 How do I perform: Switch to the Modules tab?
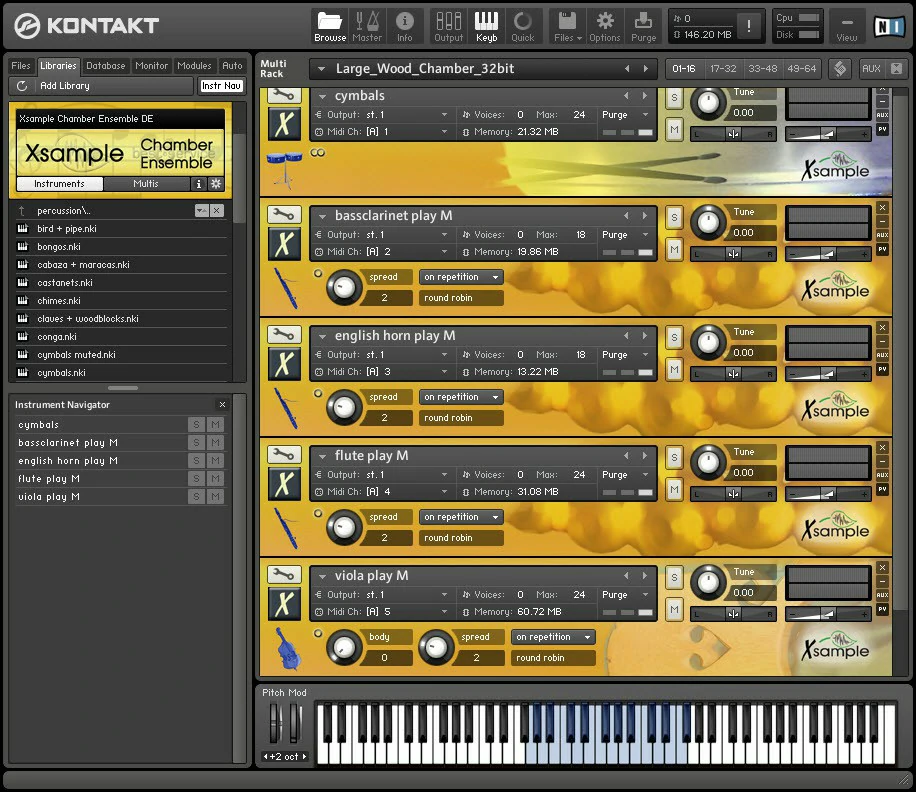(194, 66)
